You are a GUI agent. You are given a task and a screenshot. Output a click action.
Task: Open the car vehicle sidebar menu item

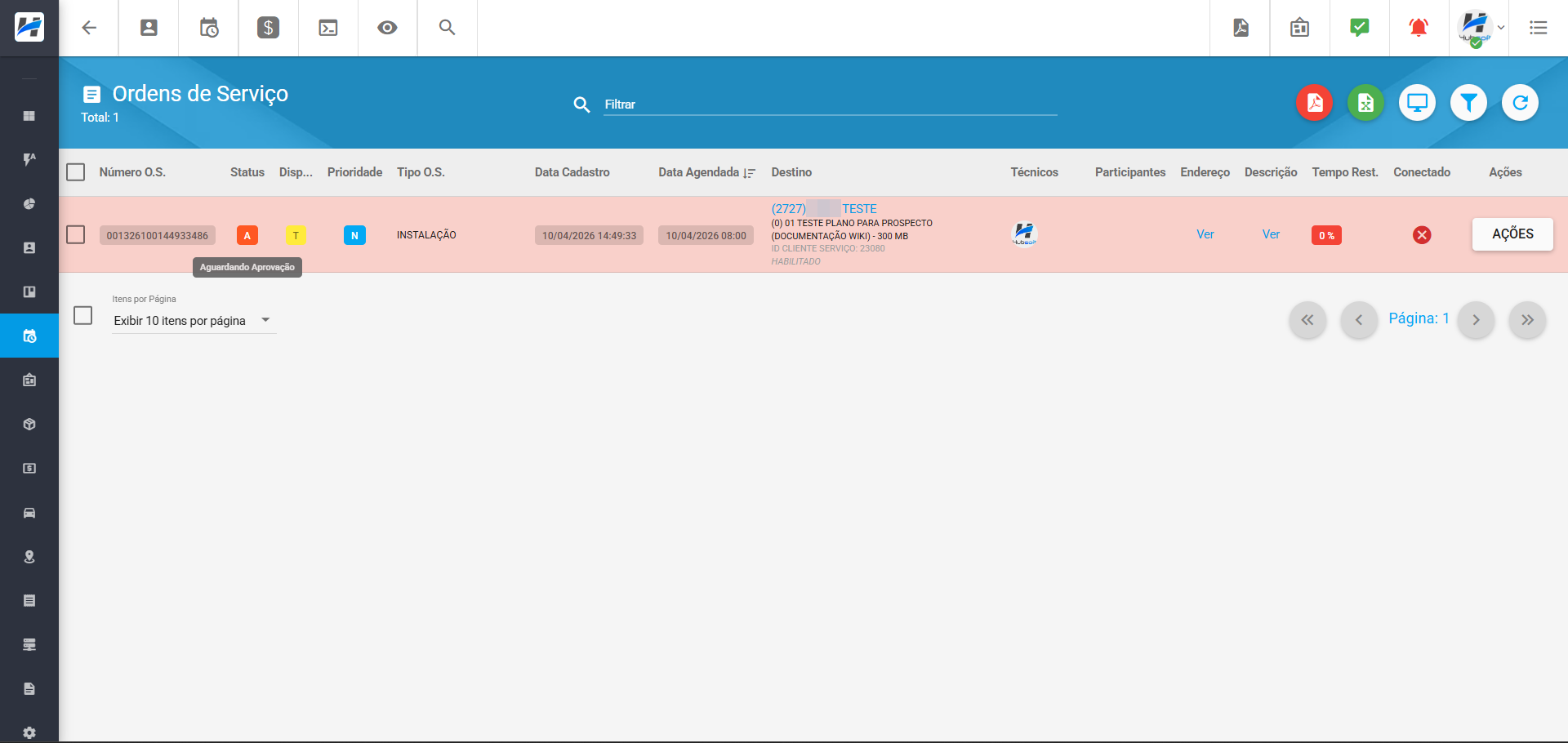point(29,513)
